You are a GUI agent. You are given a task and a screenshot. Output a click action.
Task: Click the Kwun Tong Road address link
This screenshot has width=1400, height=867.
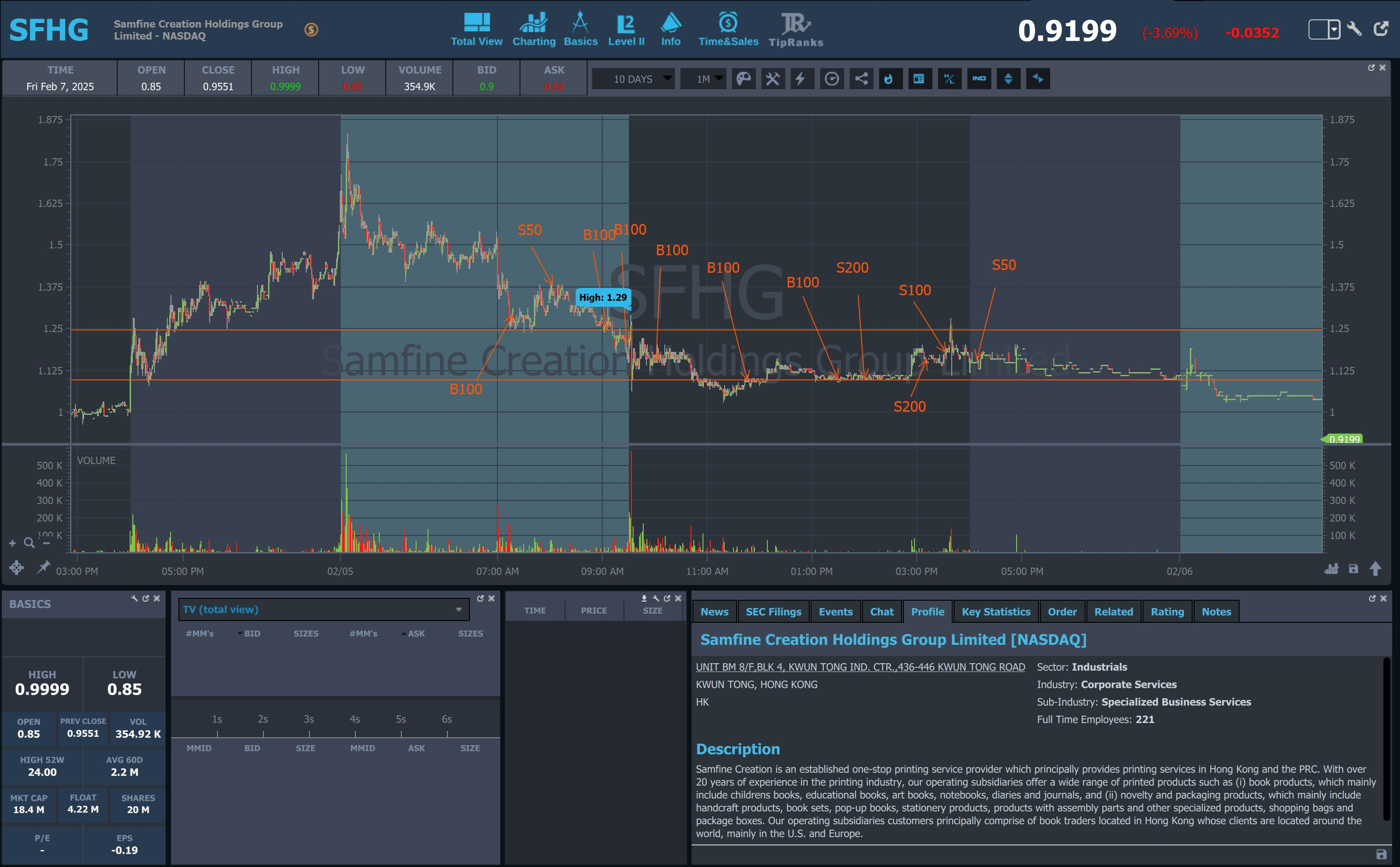(860, 667)
